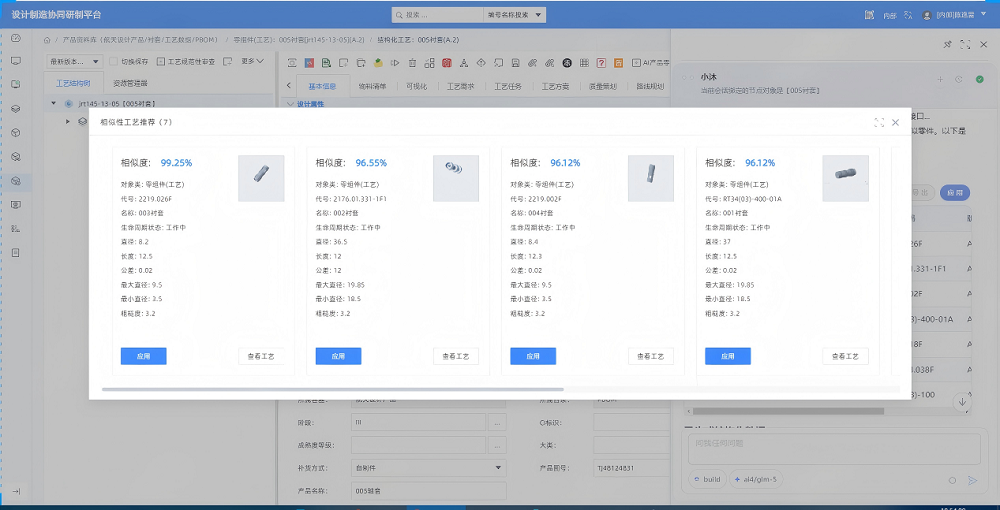This screenshot has height=510, width=1000.
Task: Close the assistant side panel
Action: (x=983, y=45)
